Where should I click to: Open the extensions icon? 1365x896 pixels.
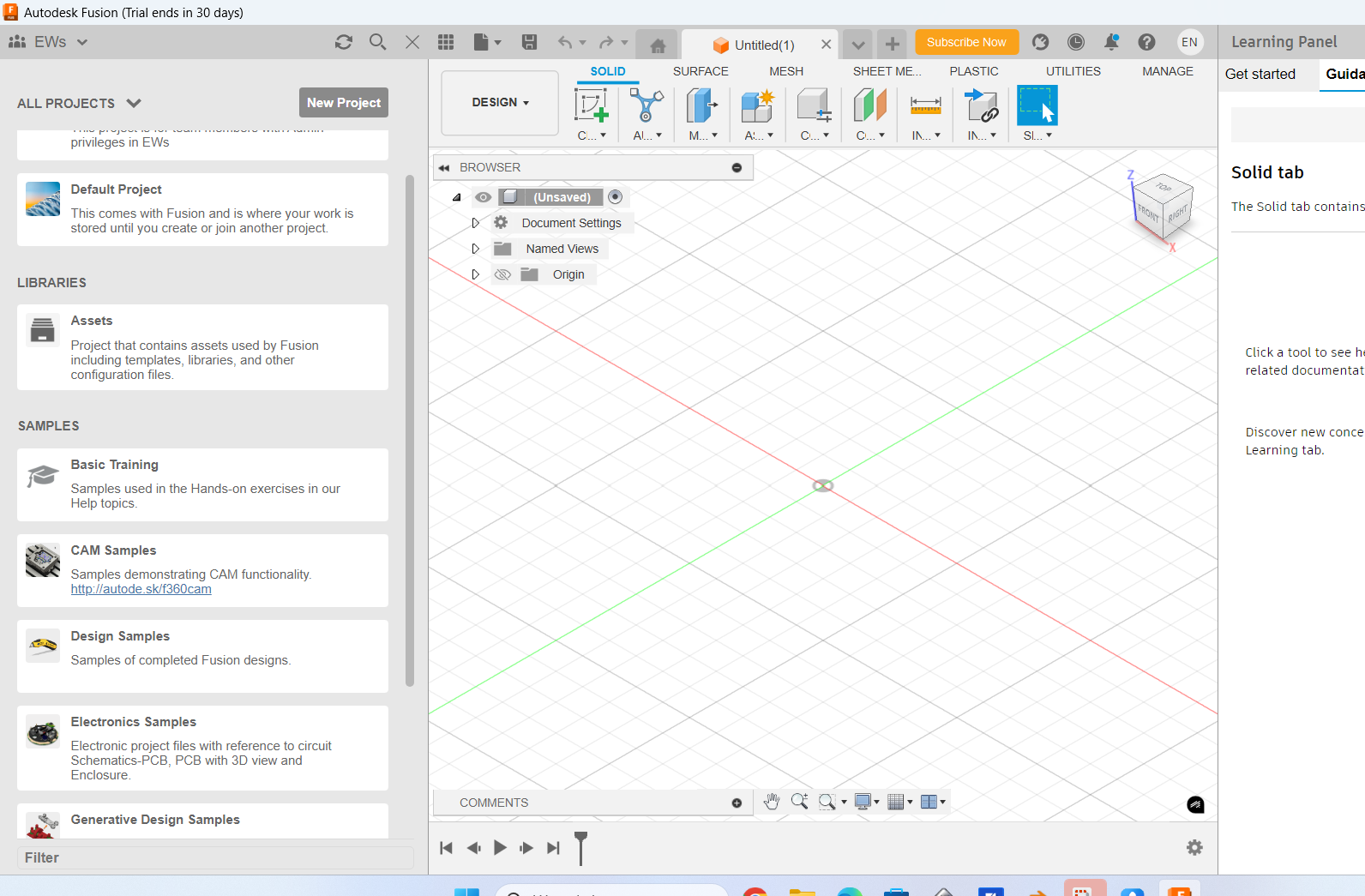click(1041, 42)
